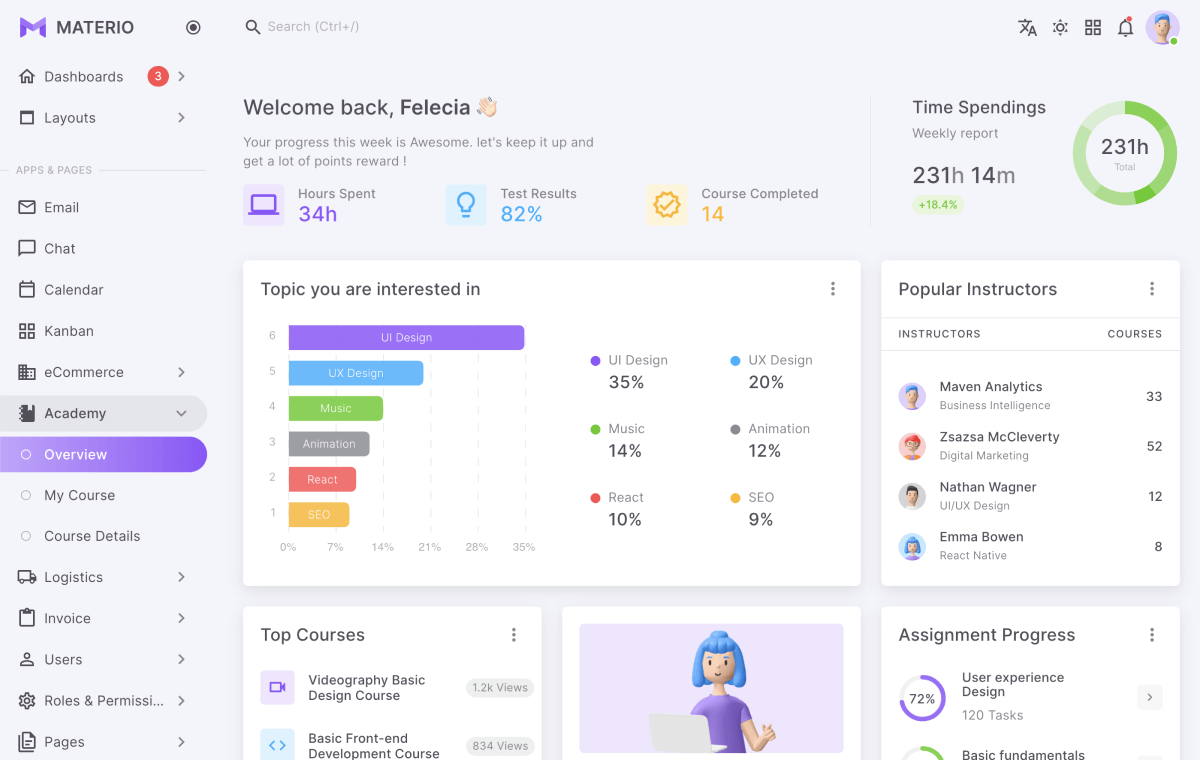Toggle light/dark theme sun icon

pyautogui.click(x=1060, y=28)
